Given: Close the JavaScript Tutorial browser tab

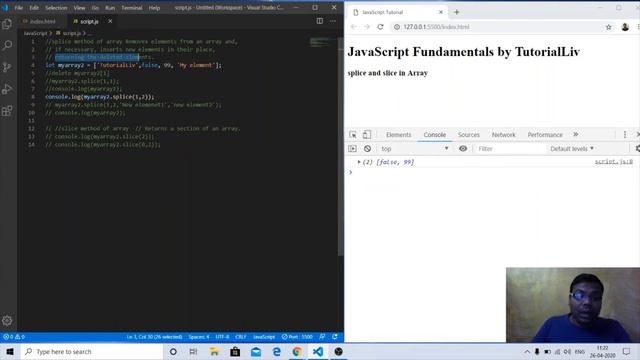Looking at the screenshot, I should 440,12.
